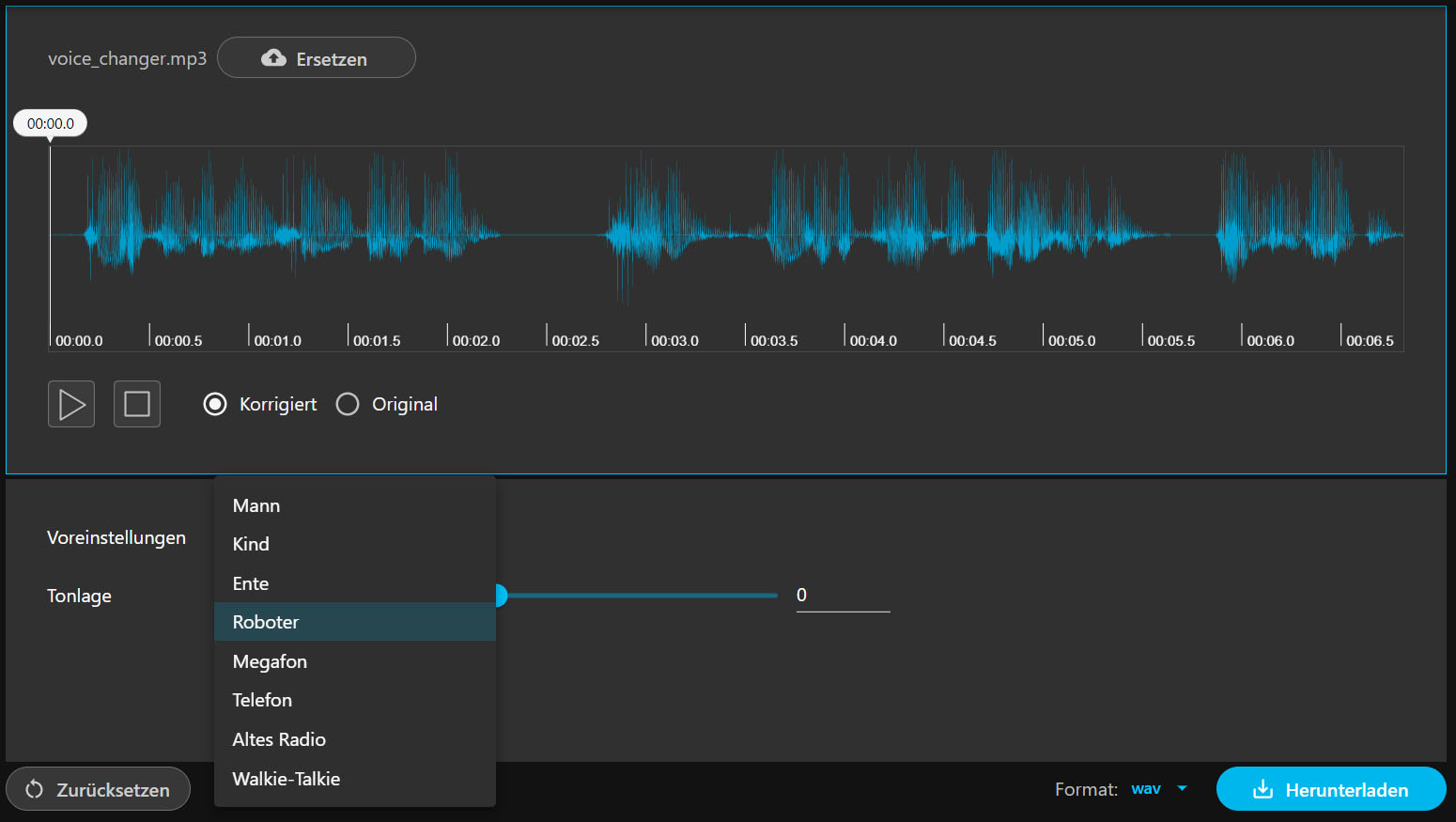
Task: Click the Tonlage slider handle
Action: [x=501, y=596]
